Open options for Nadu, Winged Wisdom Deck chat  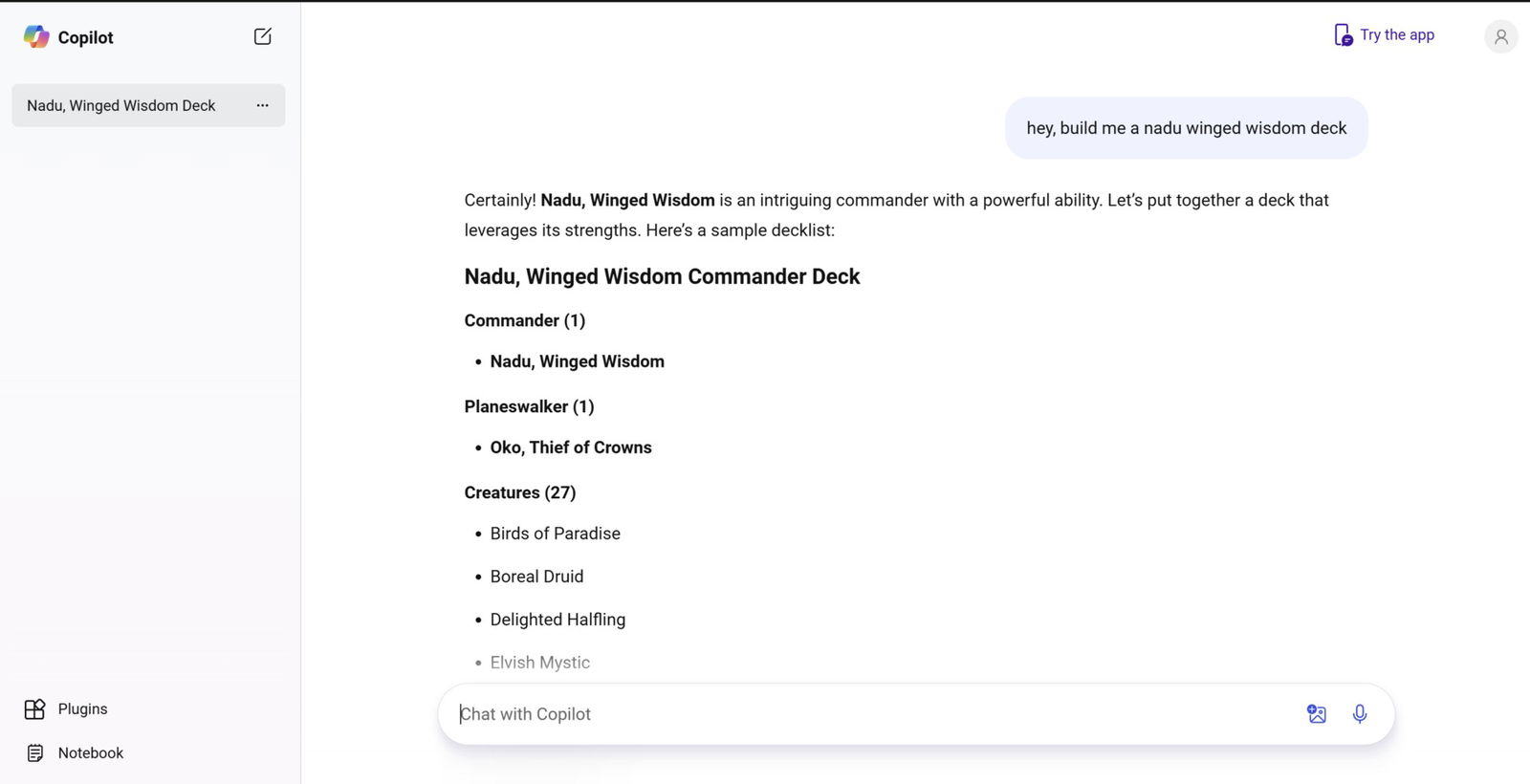click(x=262, y=105)
